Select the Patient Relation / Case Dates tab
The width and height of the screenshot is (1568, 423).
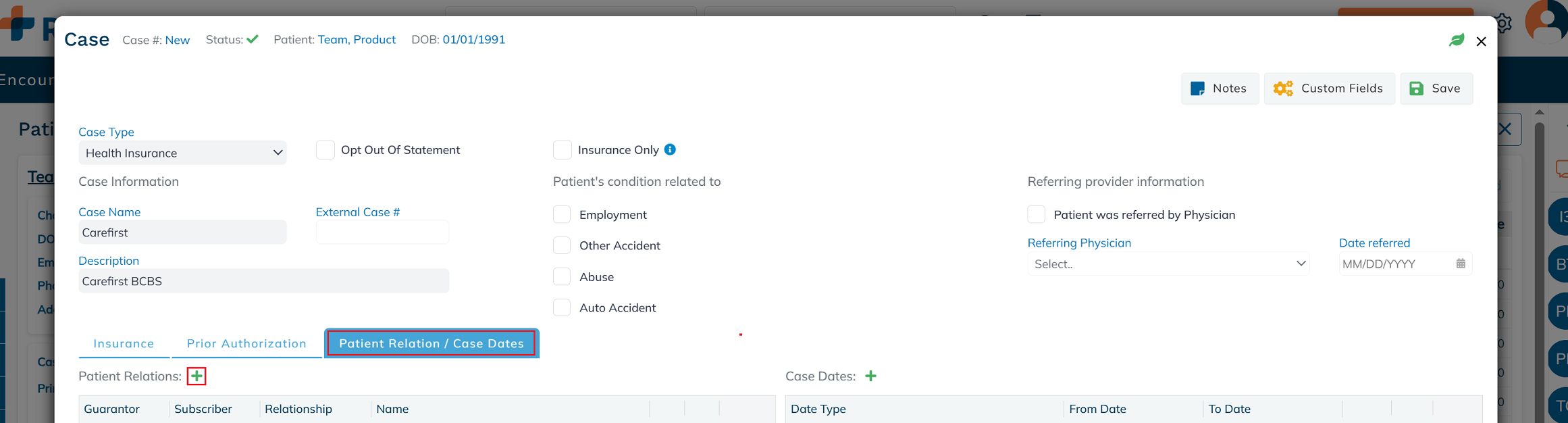[x=432, y=344]
